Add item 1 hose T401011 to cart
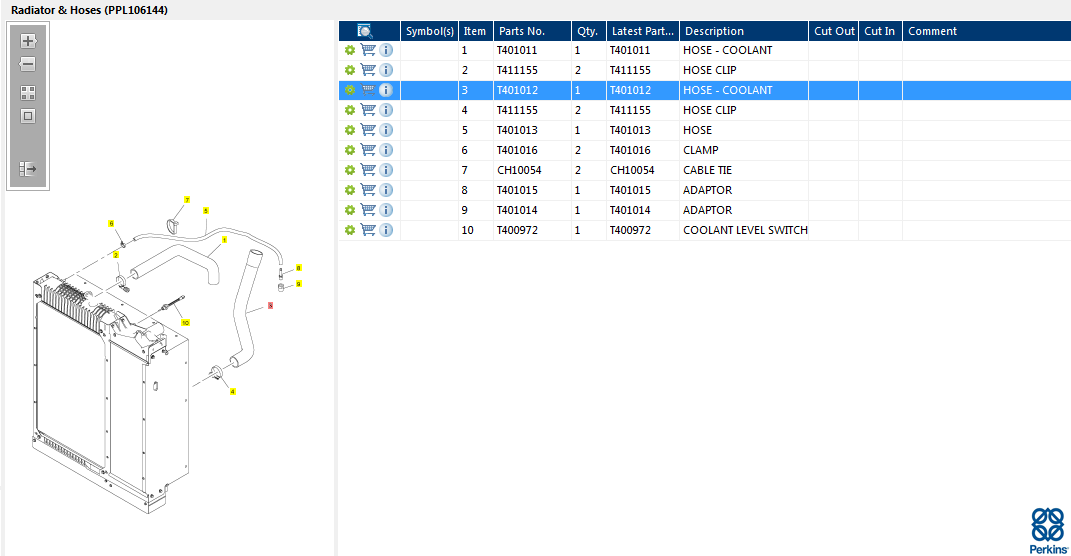The width and height of the screenshot is (1071, 556). (368, 50)
